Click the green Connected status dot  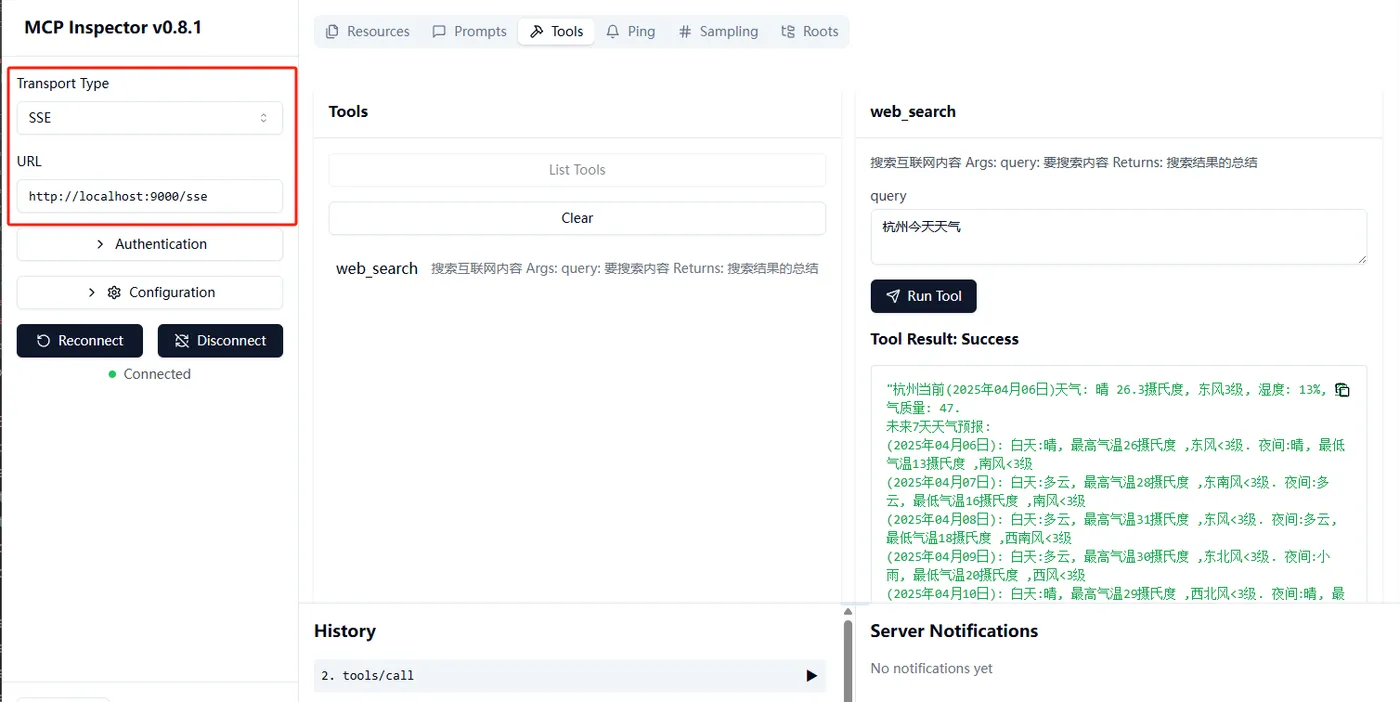point(113,374)
